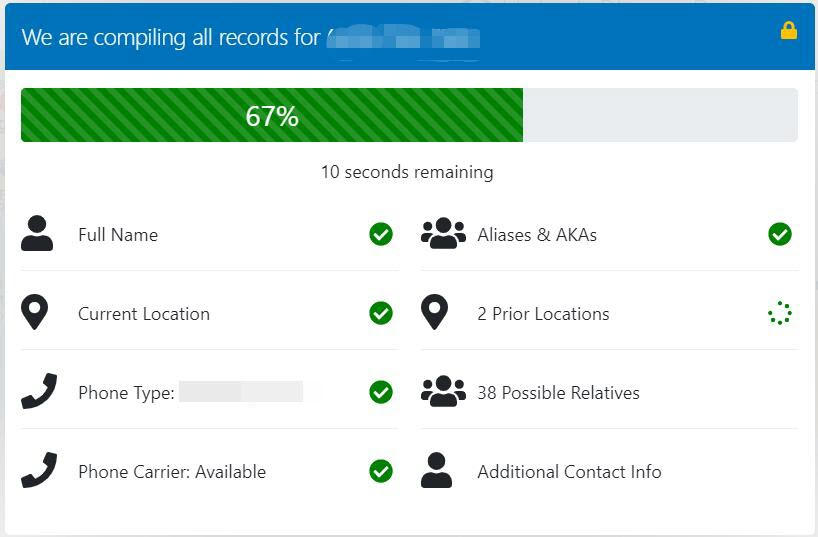Click the person icon for Additional Contact Info
Viewport: 818px width, 537px height.
tap(436, 470)
